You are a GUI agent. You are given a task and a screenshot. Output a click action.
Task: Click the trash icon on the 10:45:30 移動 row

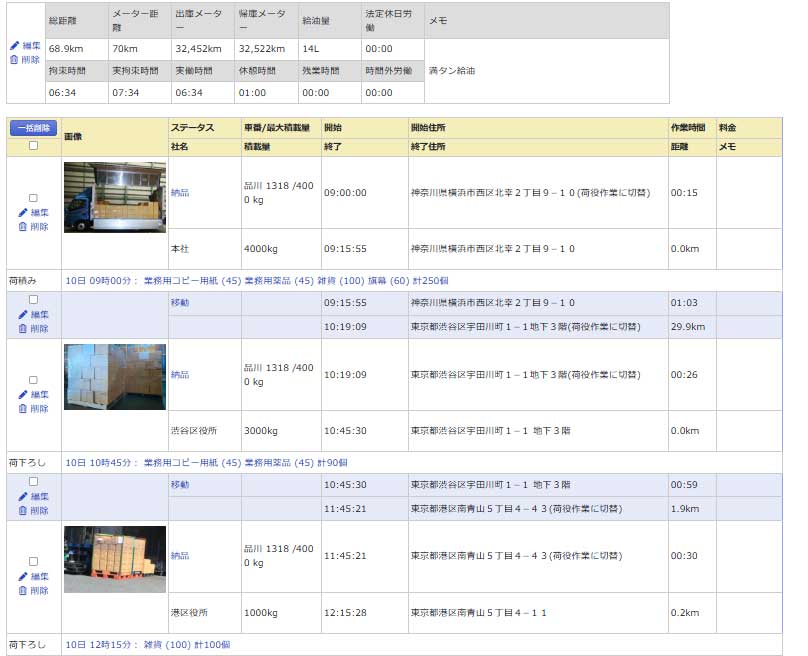tap(23, 510)
